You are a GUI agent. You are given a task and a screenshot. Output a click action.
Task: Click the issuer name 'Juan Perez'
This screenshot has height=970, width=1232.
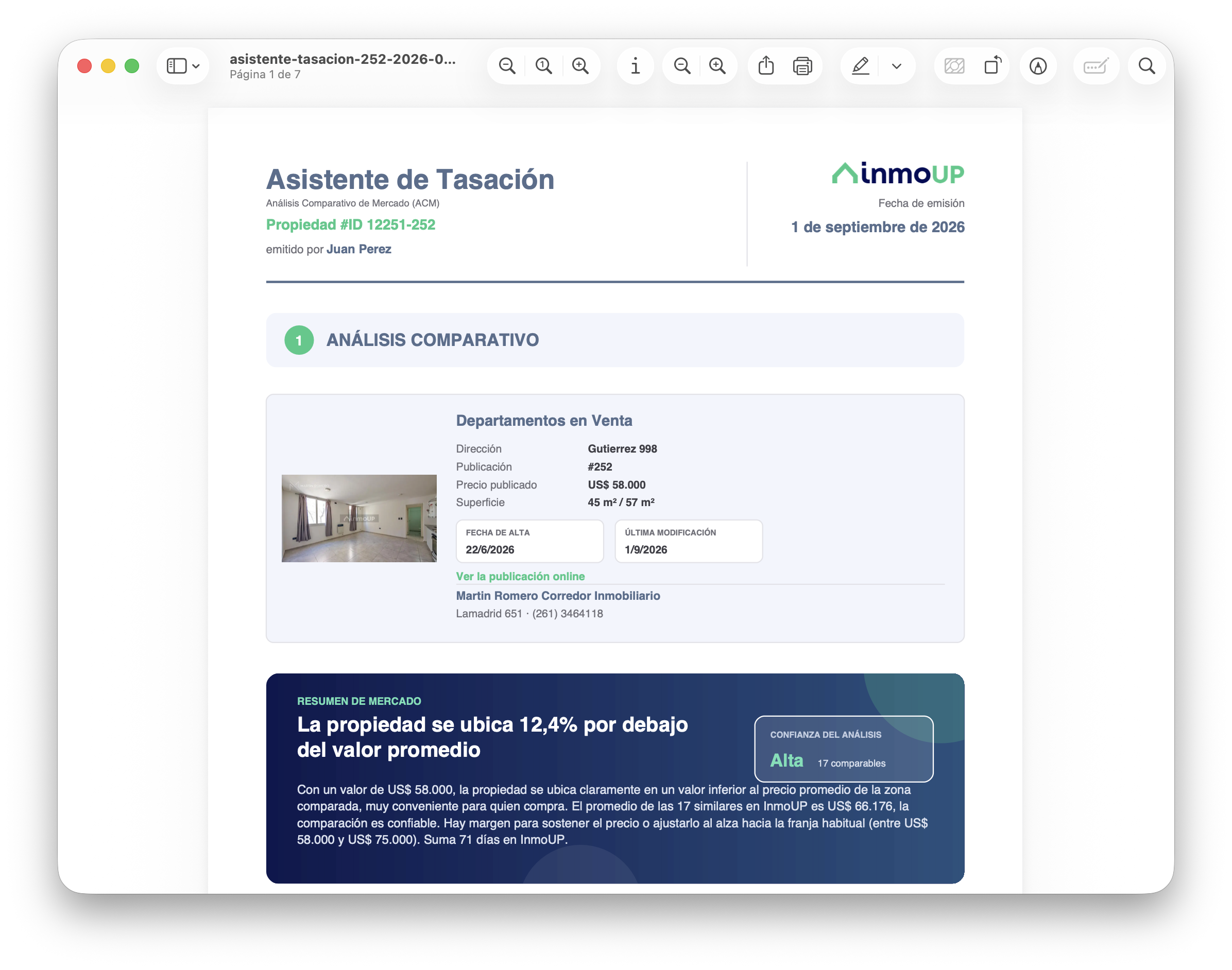[x=358, y=249]
